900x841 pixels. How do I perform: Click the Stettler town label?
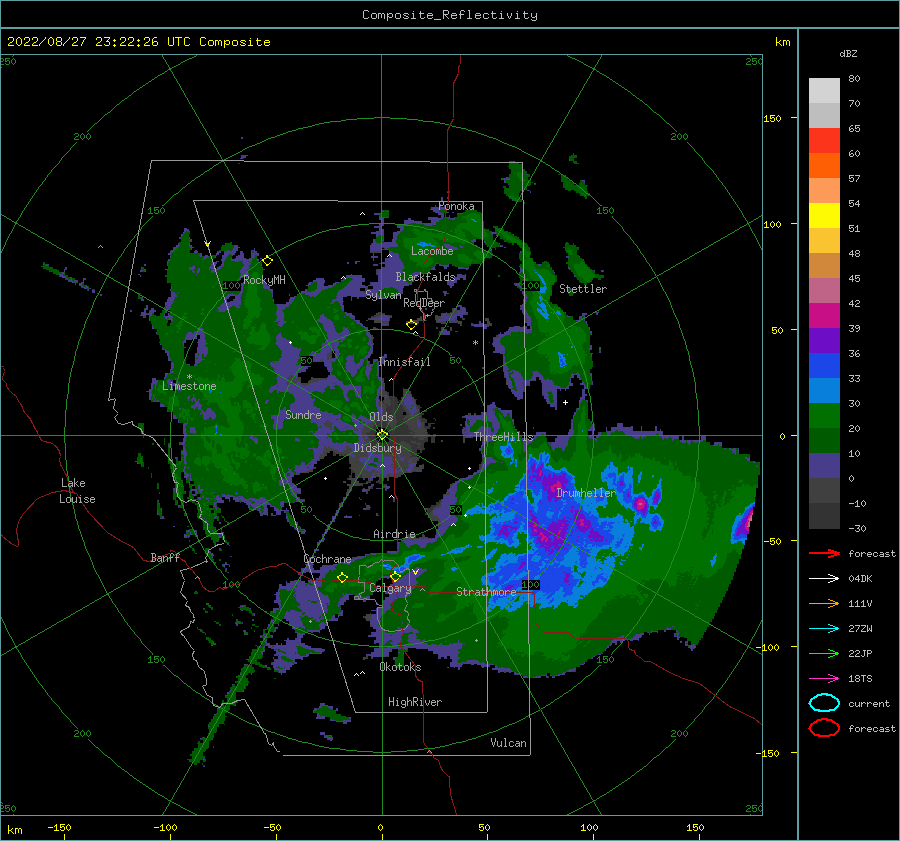pyautogui.click(x=583, y=289)
